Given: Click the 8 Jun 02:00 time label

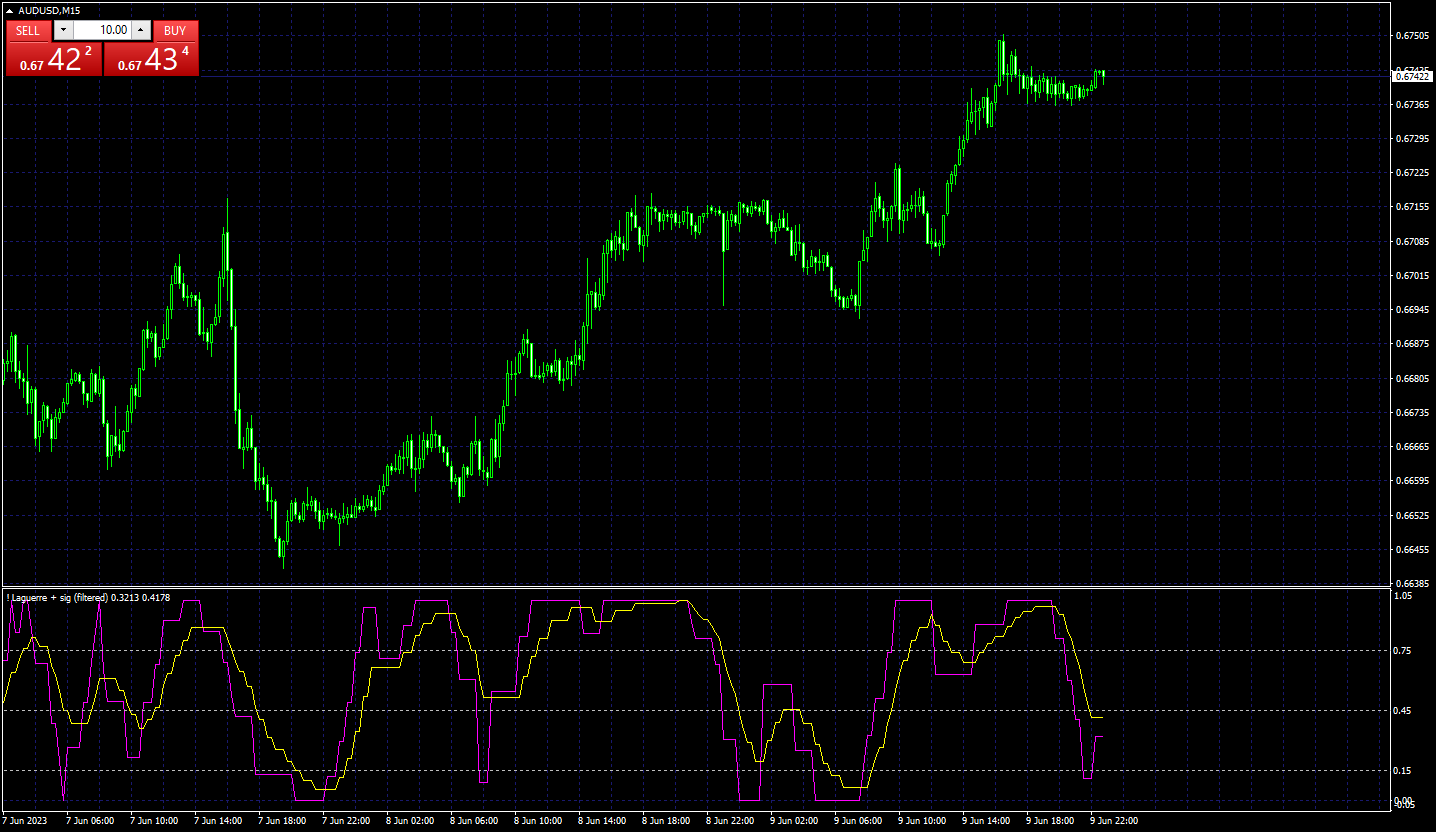Looking at the screenshot, I should click(x=410, y=821).
